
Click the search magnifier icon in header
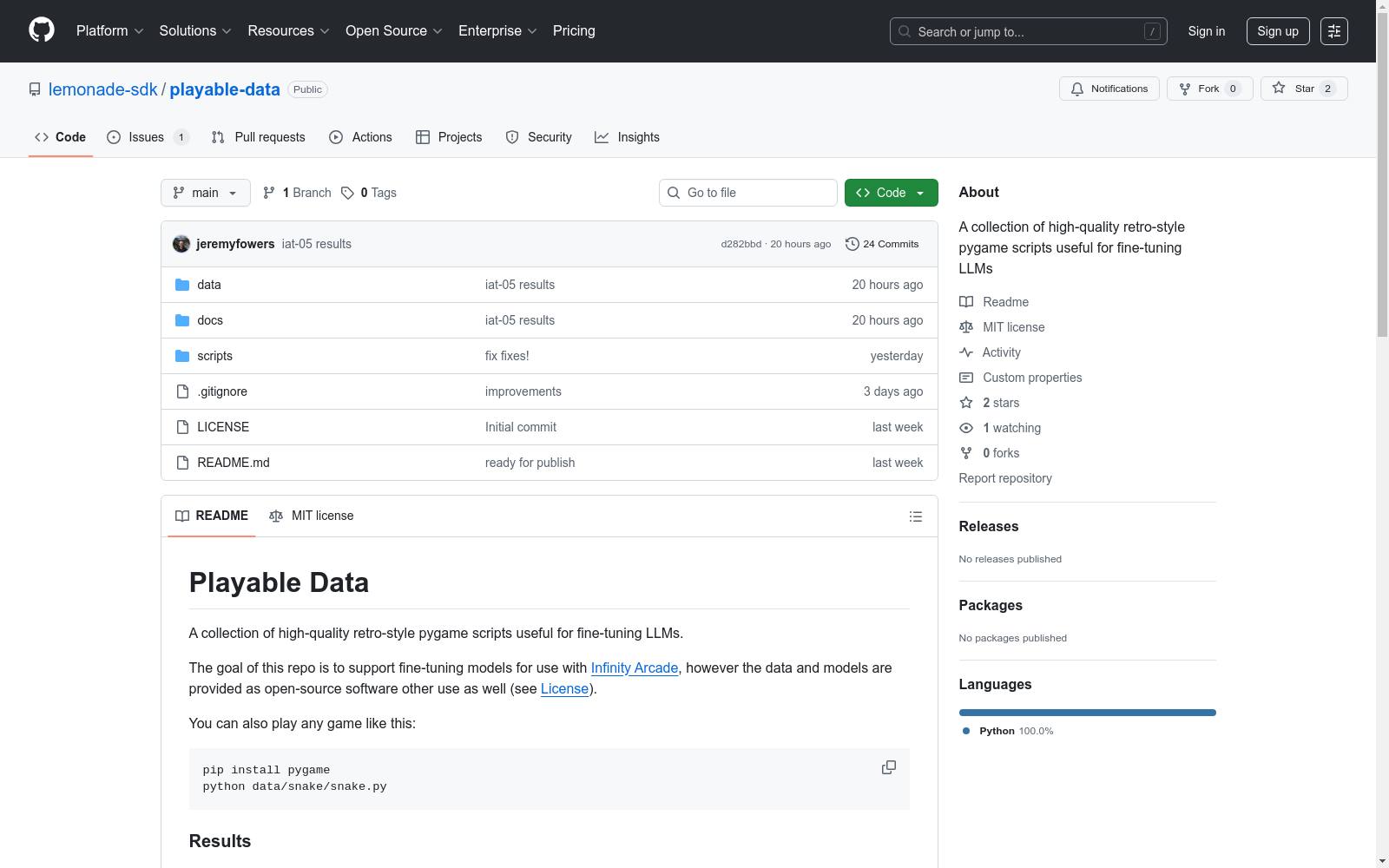coord(905,31)
